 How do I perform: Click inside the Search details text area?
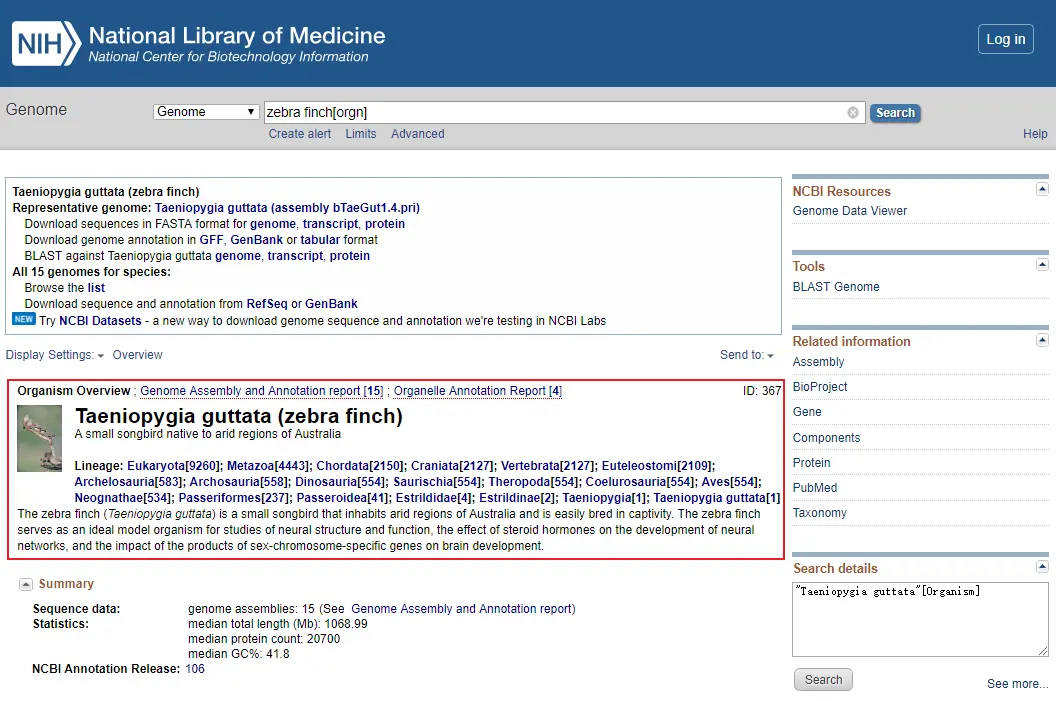(920, 620)
